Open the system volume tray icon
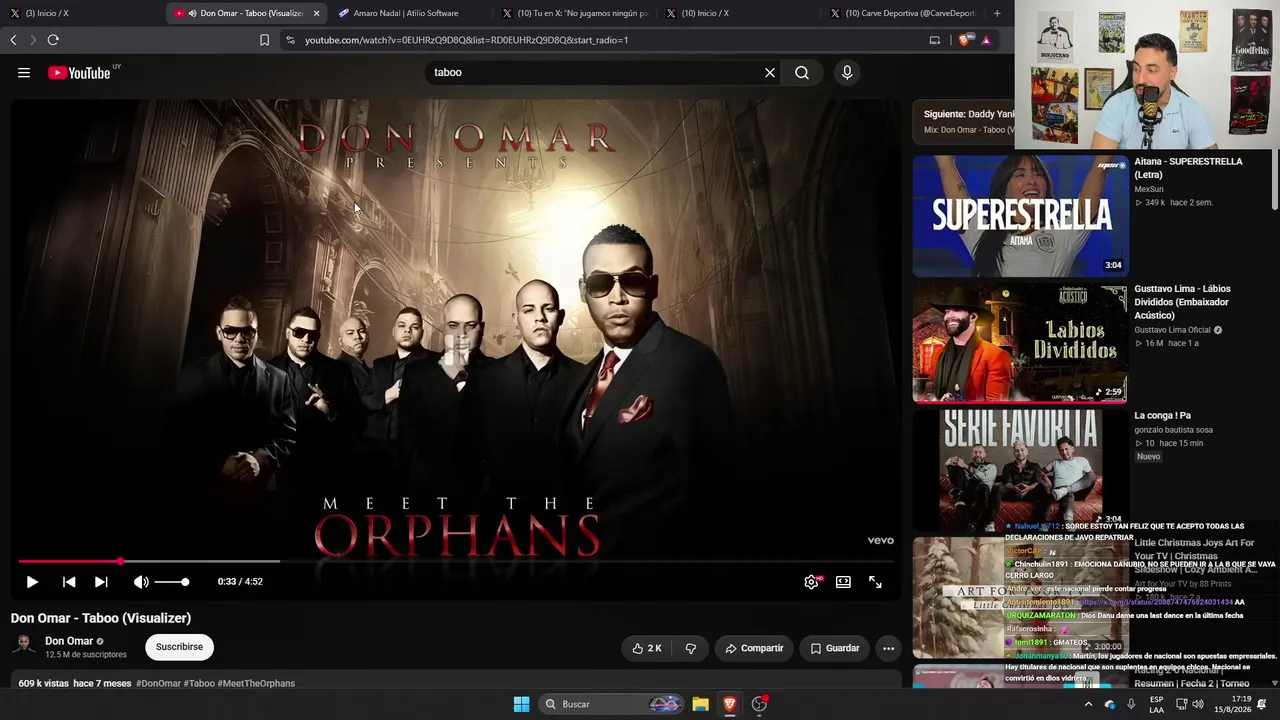 [1197, 704]
